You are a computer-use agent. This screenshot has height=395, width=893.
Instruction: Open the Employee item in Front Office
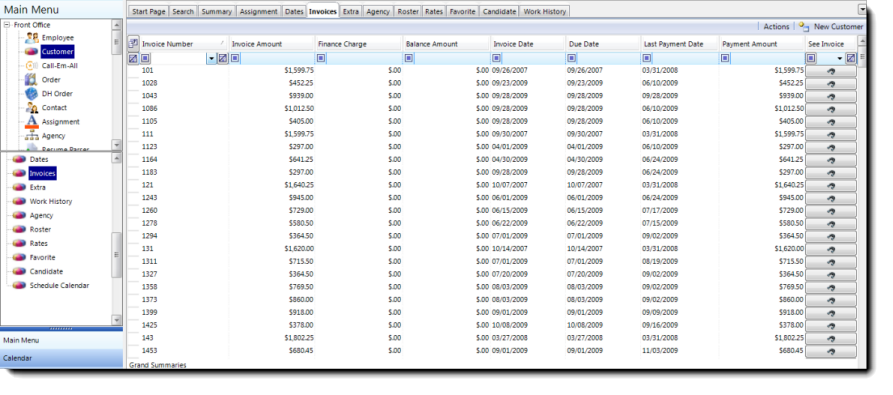click(x=57, y=38)
